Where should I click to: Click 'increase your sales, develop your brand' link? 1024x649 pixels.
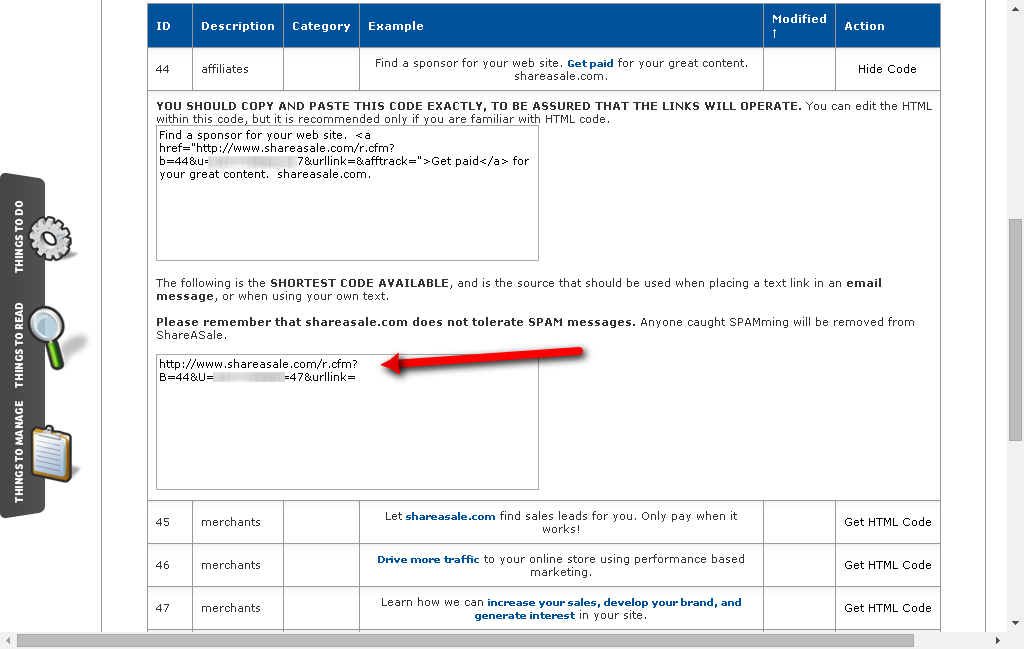[614, 602]
